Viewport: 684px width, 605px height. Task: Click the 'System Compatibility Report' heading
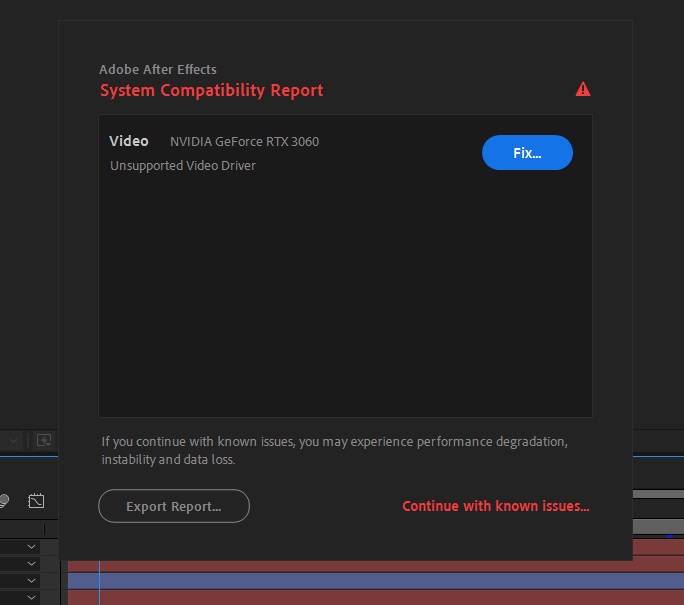pyautogui.click(x=212, y=91)
